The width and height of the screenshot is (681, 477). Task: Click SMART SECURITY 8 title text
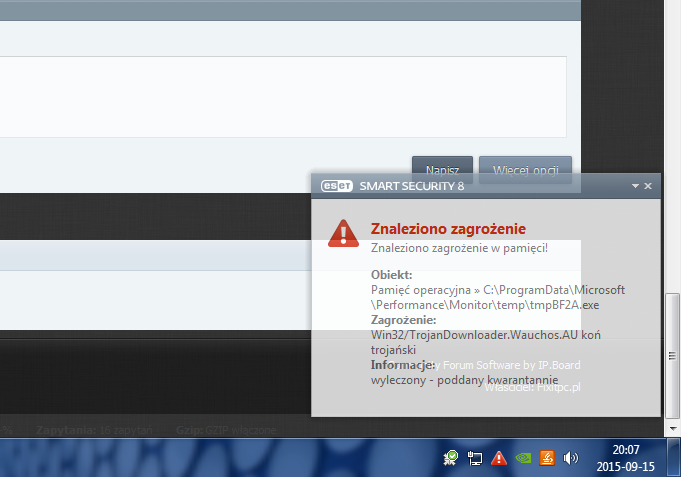pos(412,186)
